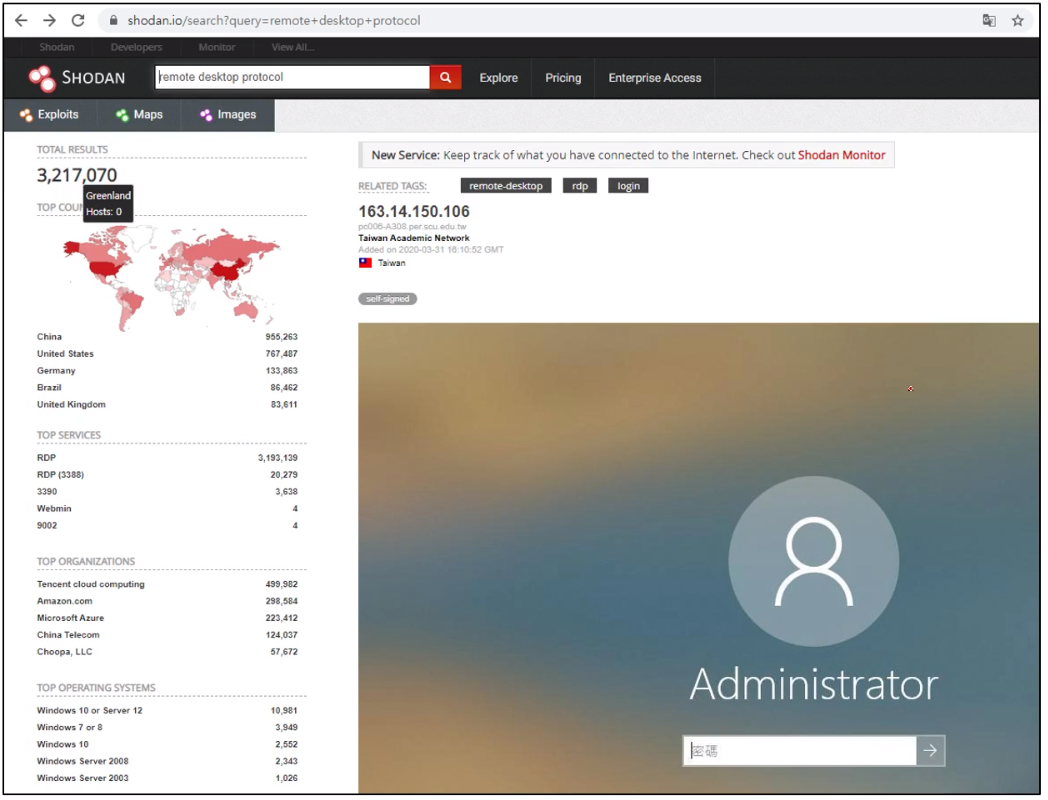Click the Shodan logo

[76, 78]
